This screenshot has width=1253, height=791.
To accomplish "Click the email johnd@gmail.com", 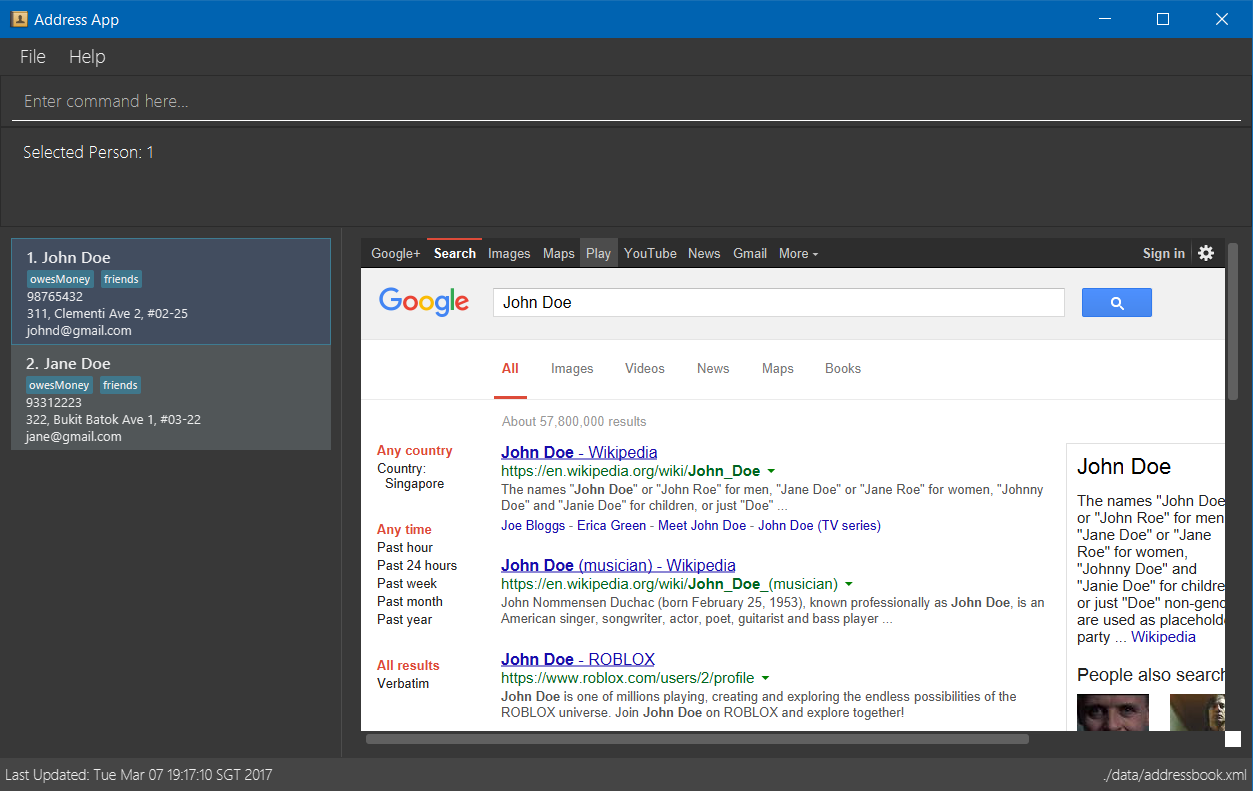I will (x=79, y=331).
